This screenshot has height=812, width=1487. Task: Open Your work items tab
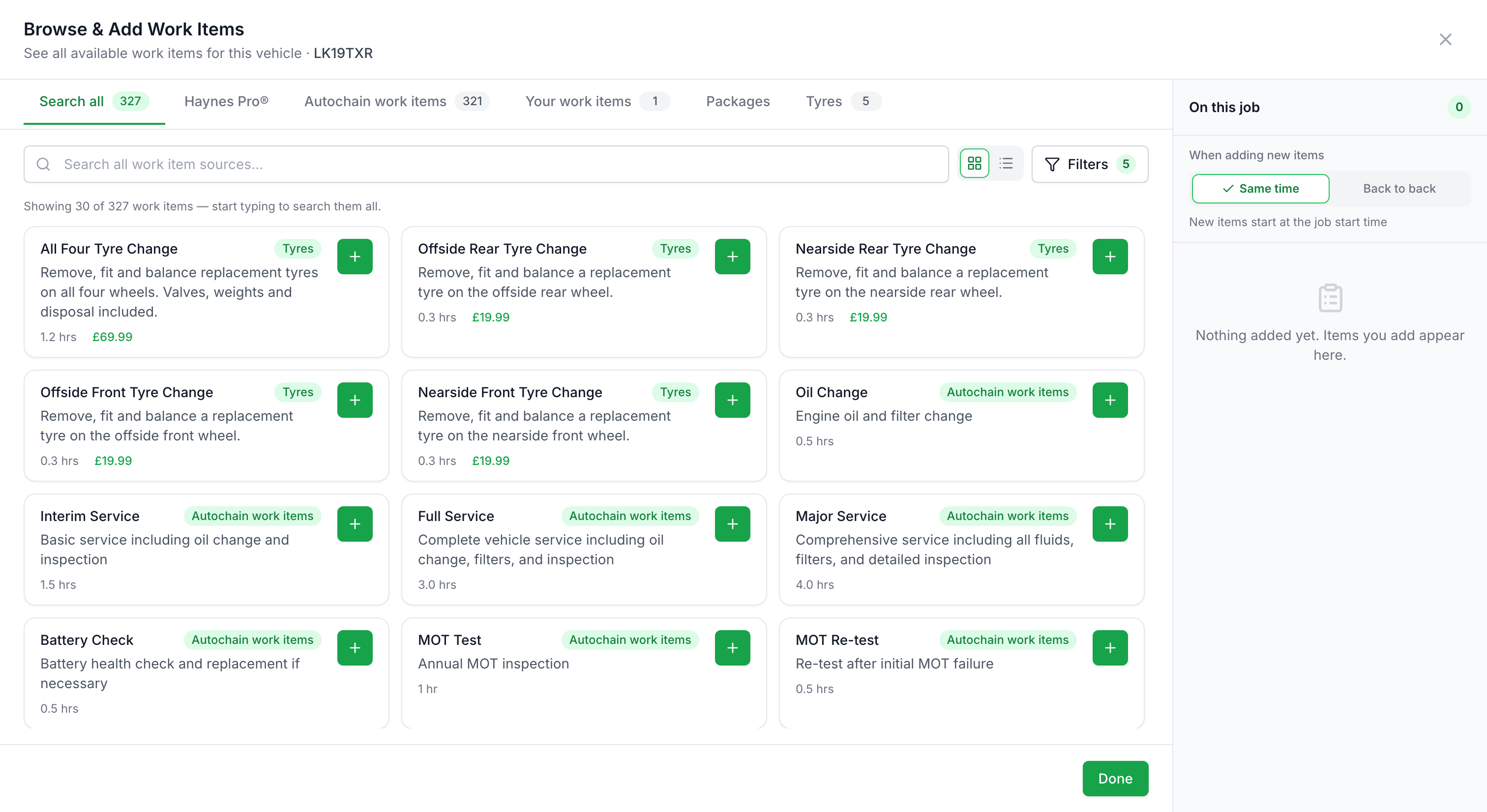(x=597, y=102)
